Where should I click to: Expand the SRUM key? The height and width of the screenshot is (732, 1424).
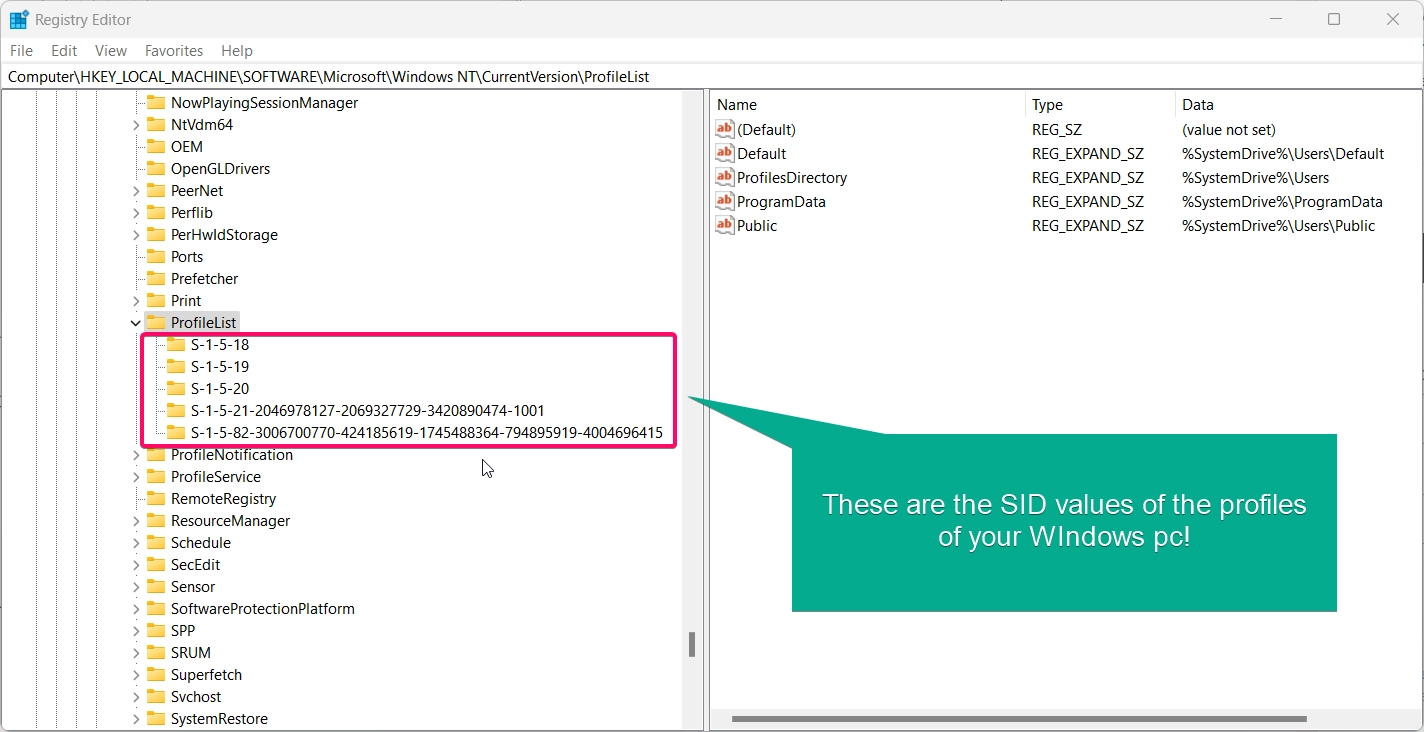[136, 653]
